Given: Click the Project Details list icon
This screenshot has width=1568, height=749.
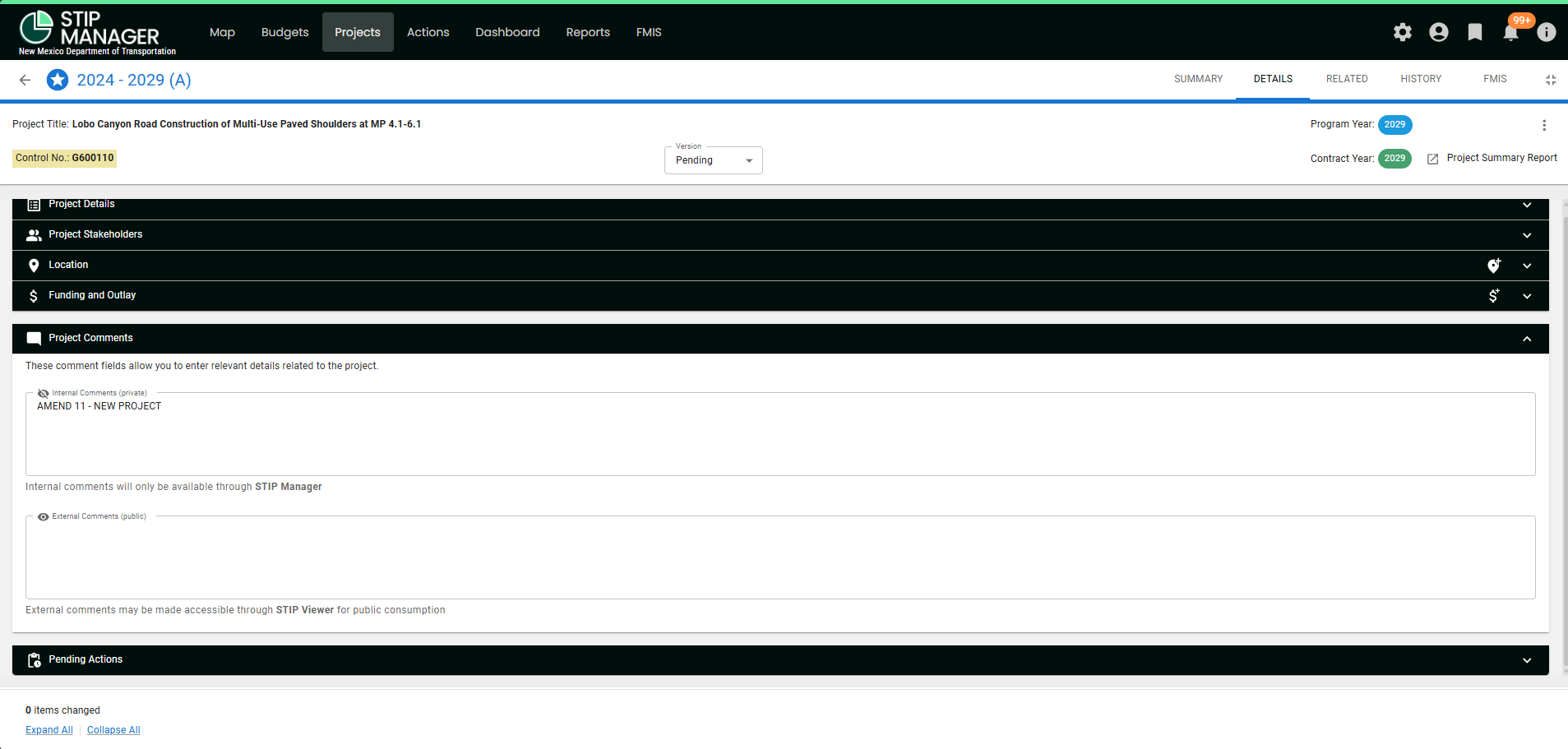Looking at the screenshot, I should tap(34, 205).
